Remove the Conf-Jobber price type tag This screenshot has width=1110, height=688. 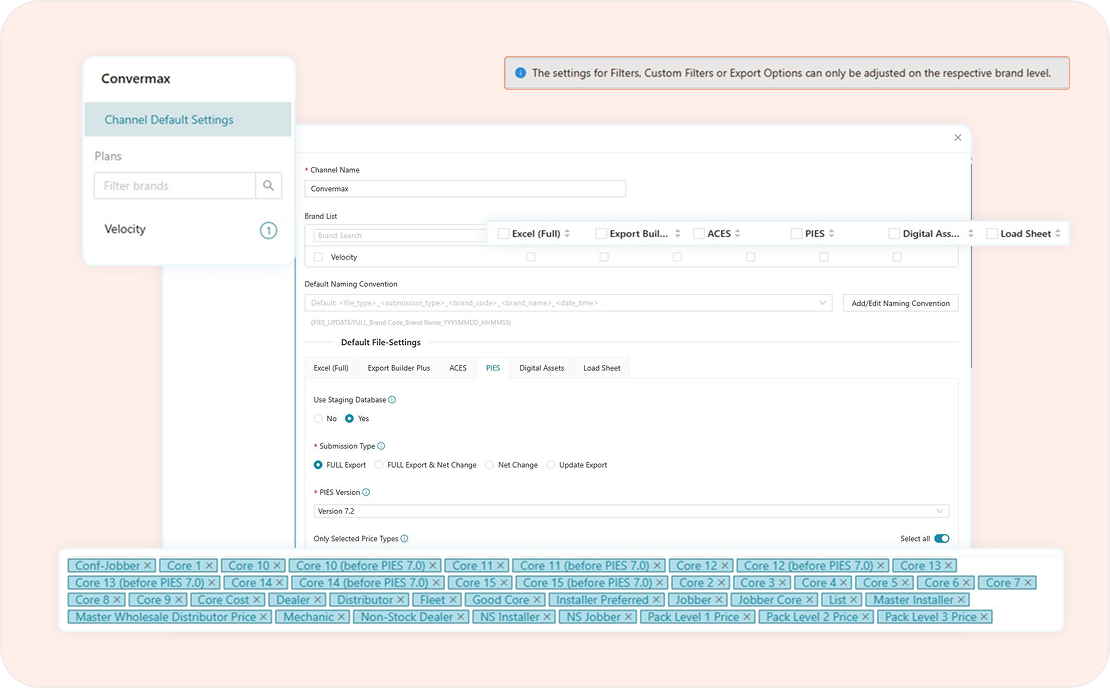click(x=148, y=566)
